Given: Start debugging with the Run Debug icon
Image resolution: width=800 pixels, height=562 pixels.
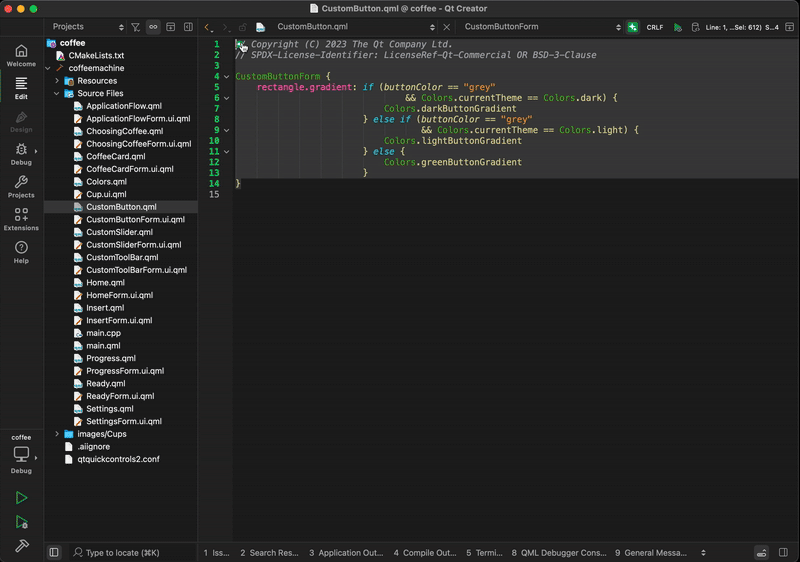Looking at the screenshot, I should [x=21, y=522].
